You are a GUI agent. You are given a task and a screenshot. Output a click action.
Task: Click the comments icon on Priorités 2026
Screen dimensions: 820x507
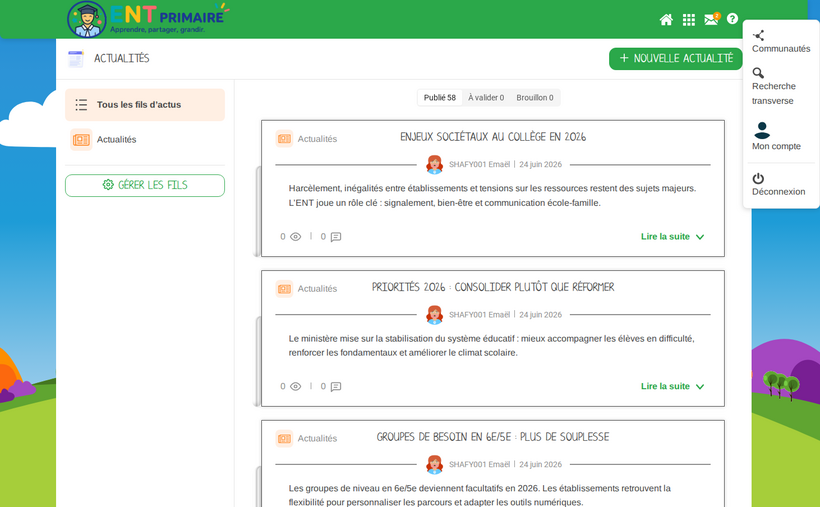336,386
